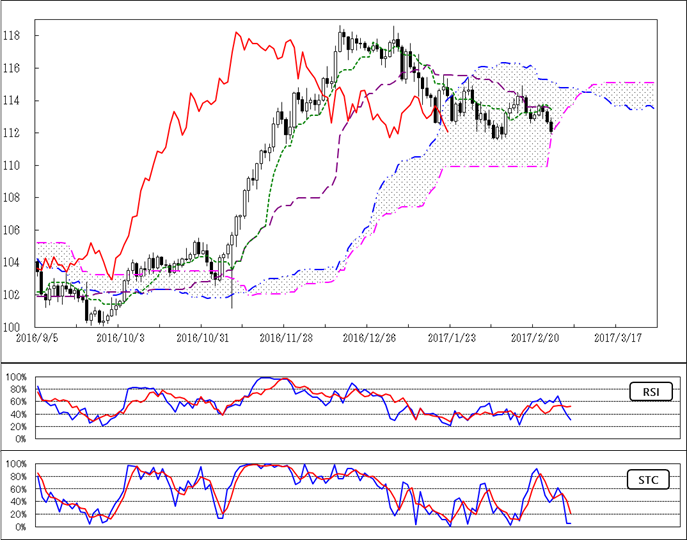Click the 118 price axis label
687x540 pixels.
pos(20,36)
